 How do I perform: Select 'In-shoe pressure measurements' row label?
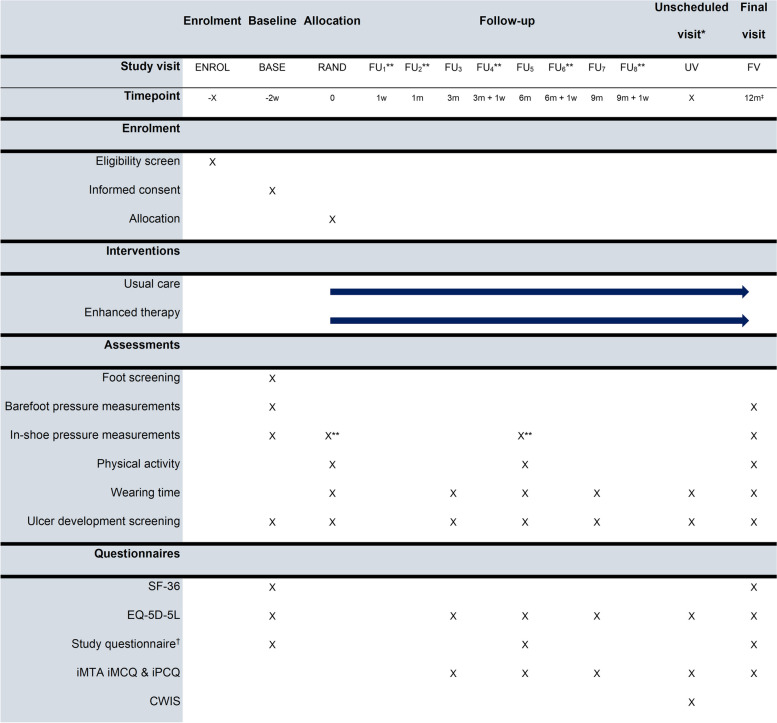(95, 435)
